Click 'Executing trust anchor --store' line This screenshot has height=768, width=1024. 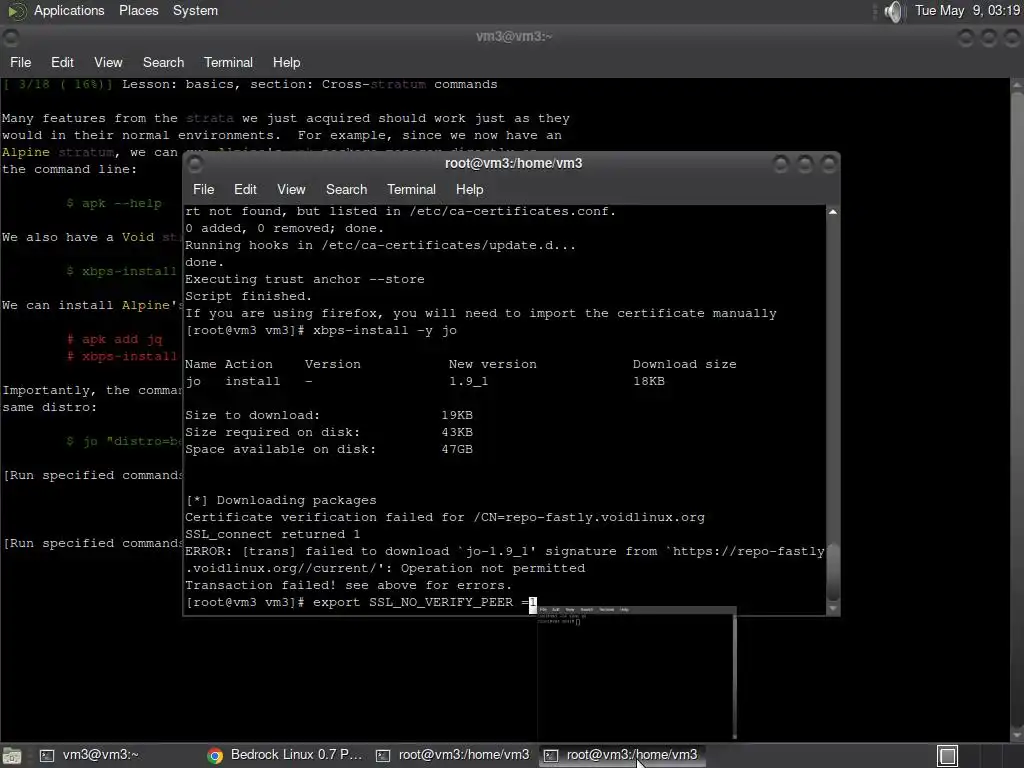point(304,280)
